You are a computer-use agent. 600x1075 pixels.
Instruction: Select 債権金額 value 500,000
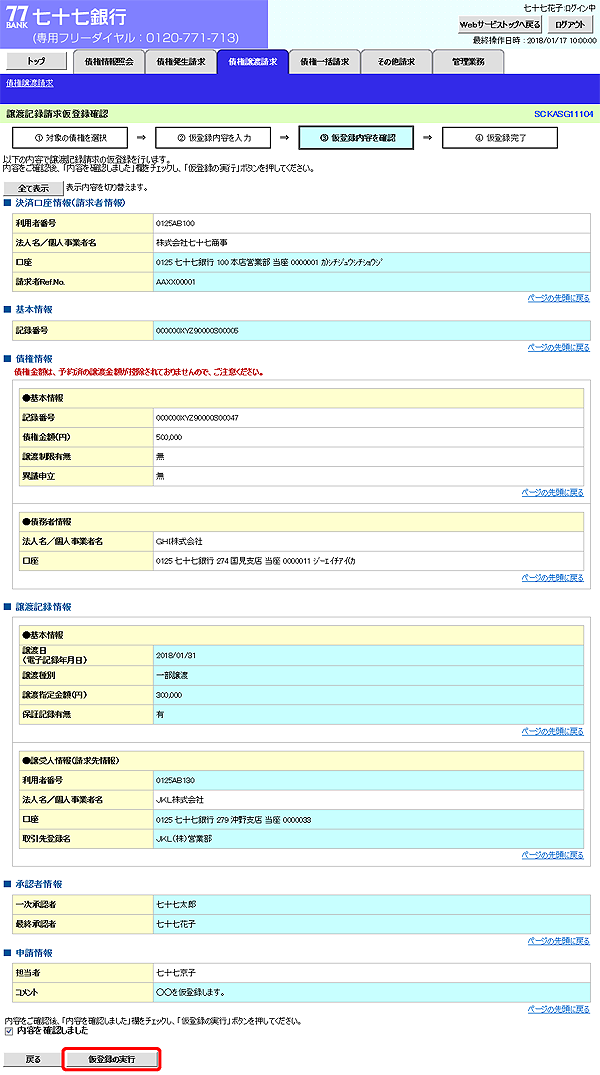[x=169, y=437]
